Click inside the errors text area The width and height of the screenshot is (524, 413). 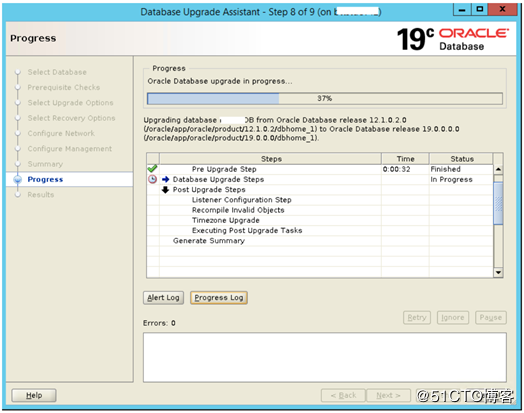[x=325, y=357]
